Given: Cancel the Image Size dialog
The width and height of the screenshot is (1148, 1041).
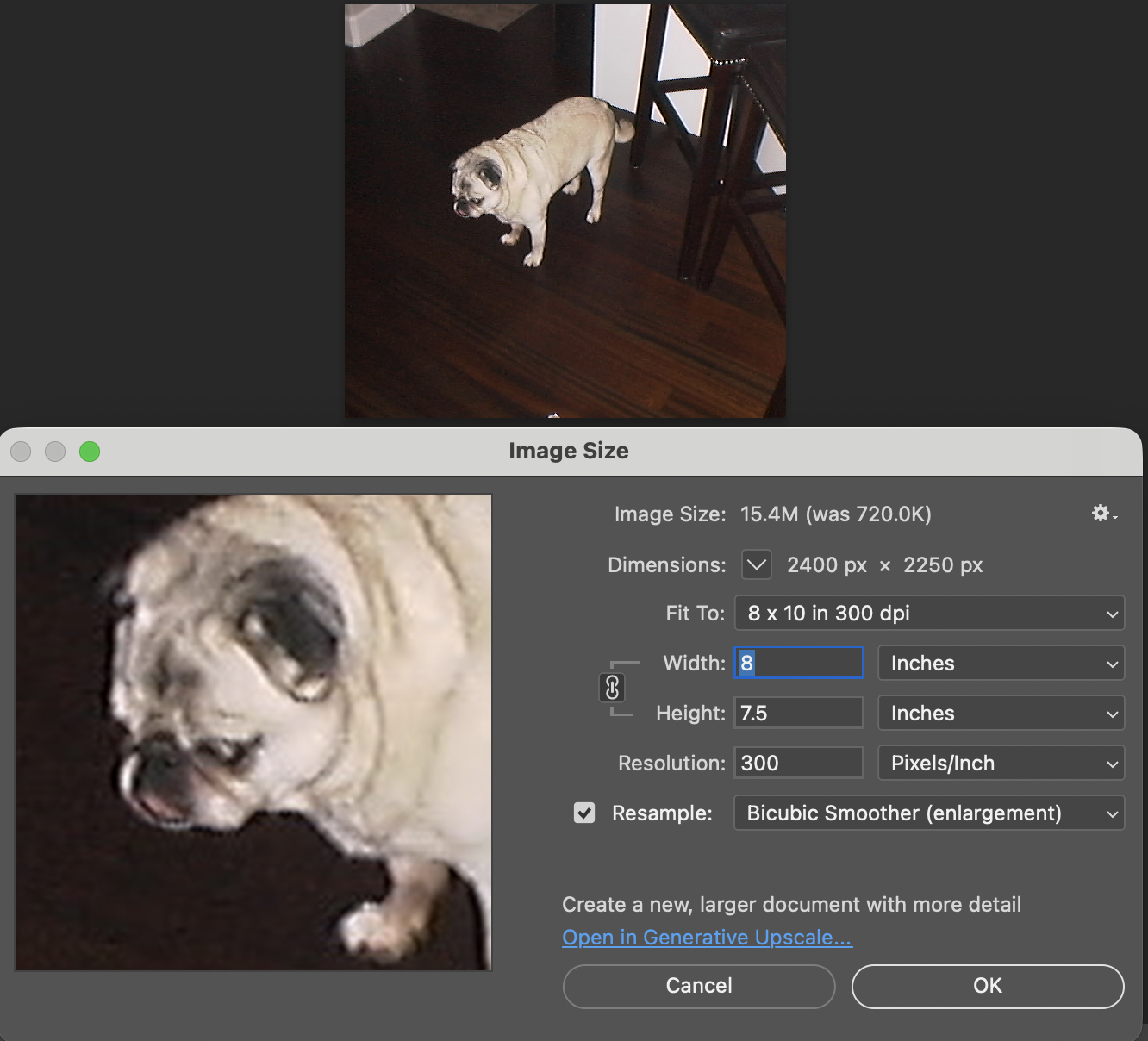Looking at the screenshot, I should tap(698, 986).
